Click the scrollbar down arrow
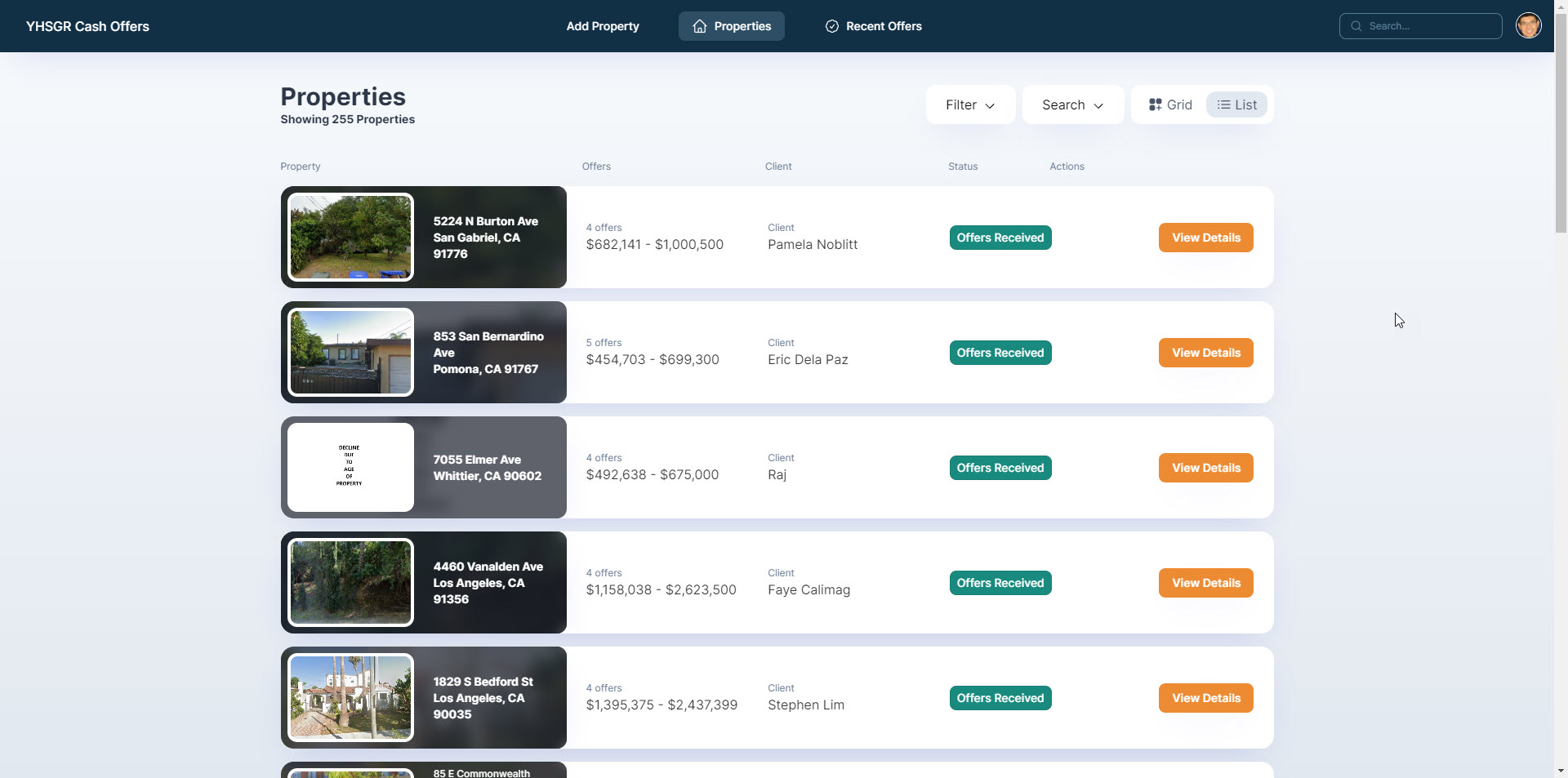 click(x=1561, y=770)
